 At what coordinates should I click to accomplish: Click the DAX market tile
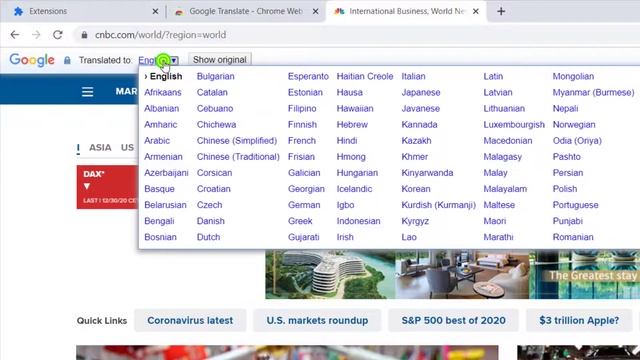point(107,187)
